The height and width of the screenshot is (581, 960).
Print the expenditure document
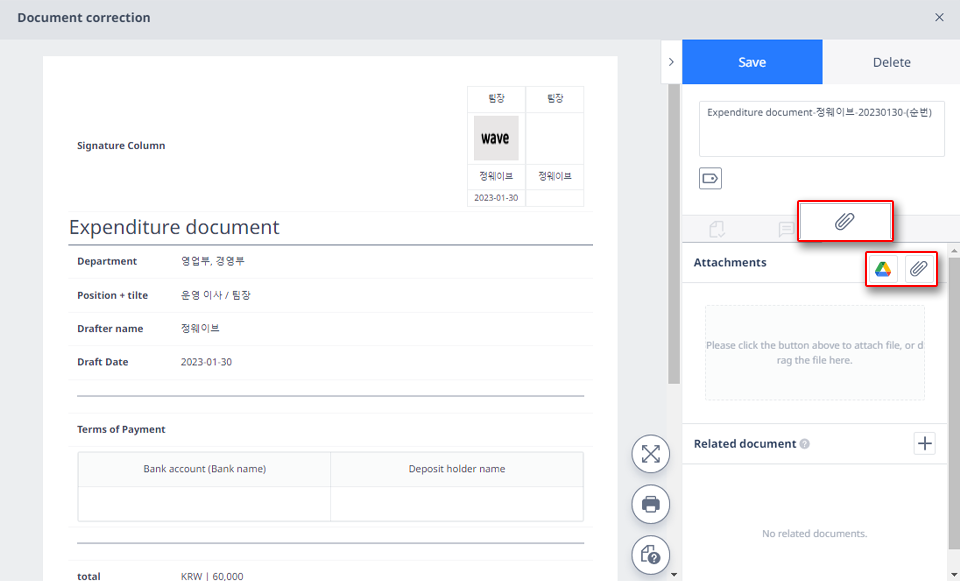pyautogui.click(x=650, y=504)
